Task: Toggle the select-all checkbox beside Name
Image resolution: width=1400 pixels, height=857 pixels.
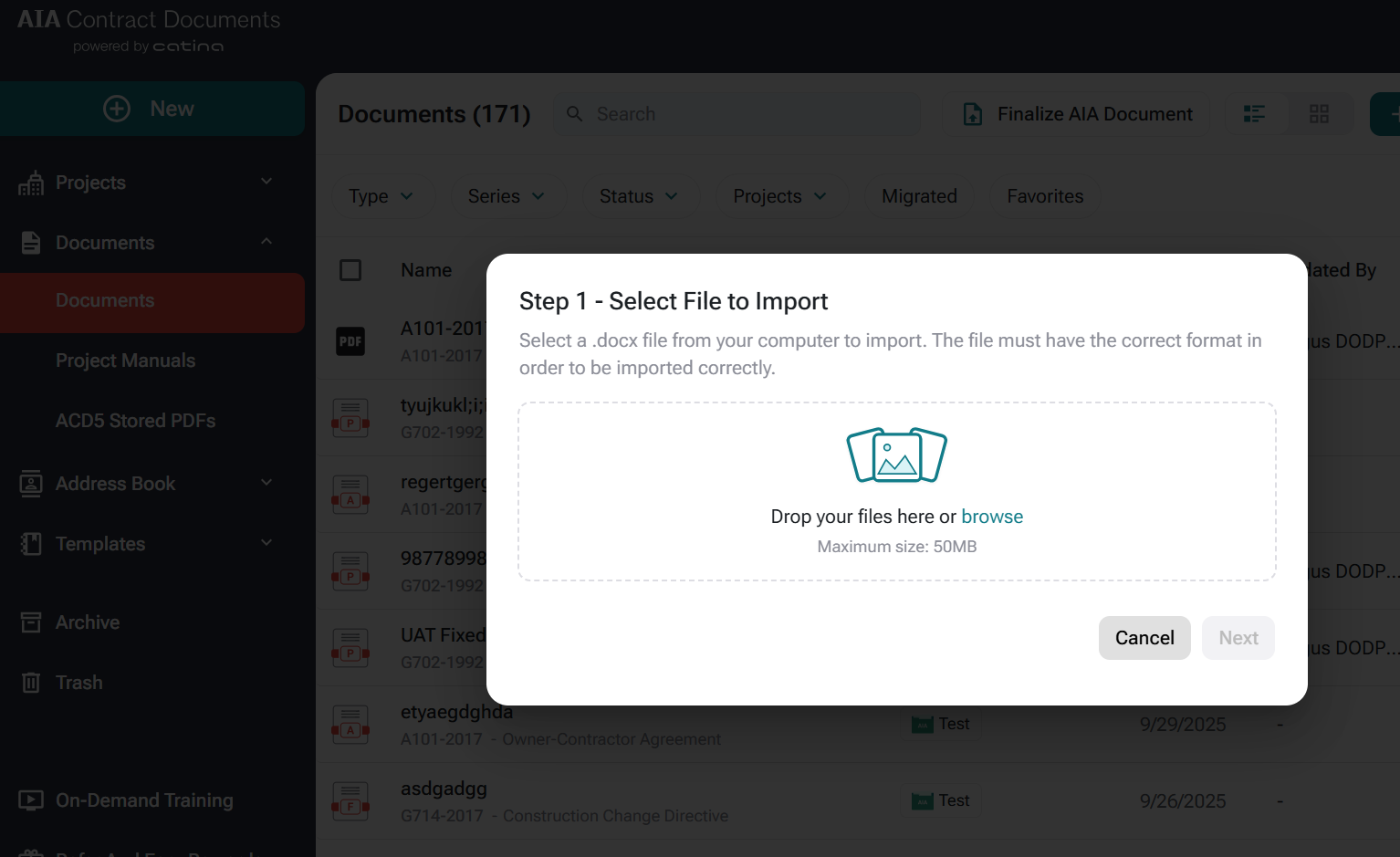Action: coord(350,270)
